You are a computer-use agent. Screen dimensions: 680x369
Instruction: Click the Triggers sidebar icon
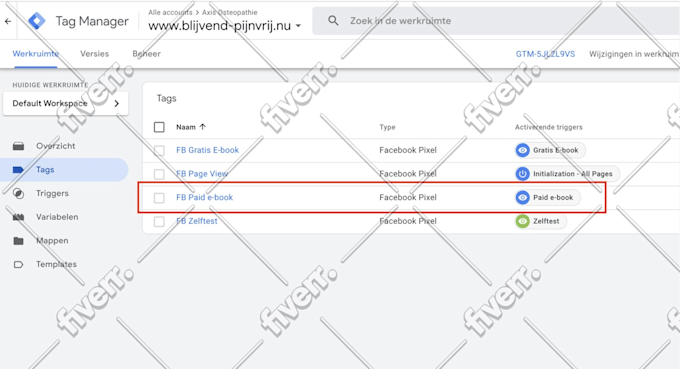tap(18, 193)
